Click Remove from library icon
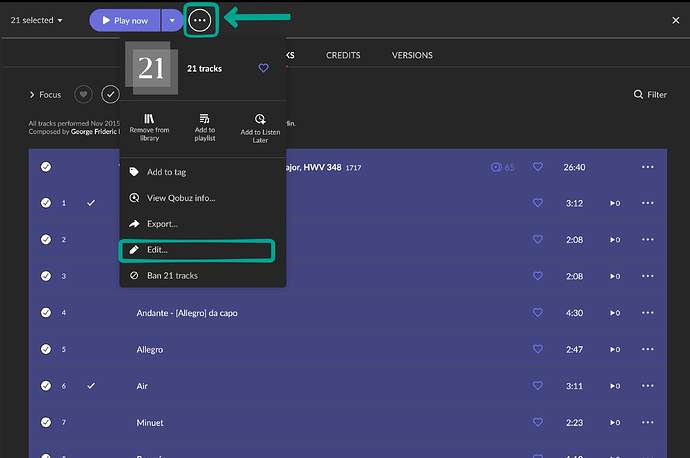The width and height of the screenshot is (690, 458). 149,119
